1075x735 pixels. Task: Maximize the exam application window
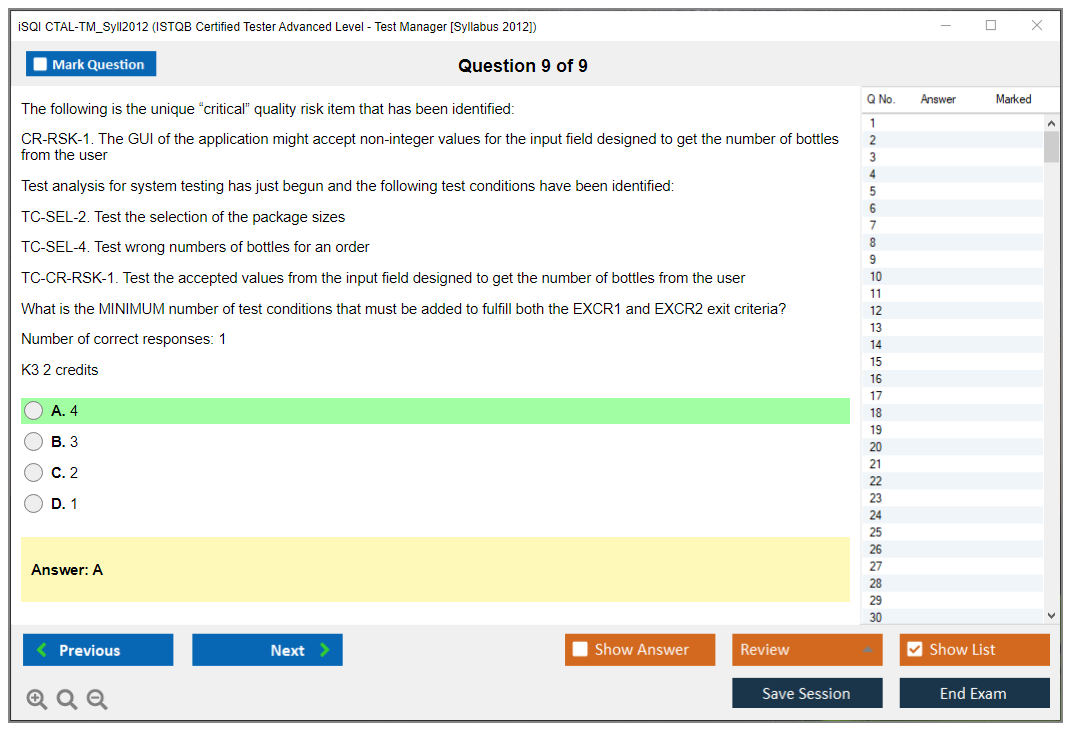point(991,26)
